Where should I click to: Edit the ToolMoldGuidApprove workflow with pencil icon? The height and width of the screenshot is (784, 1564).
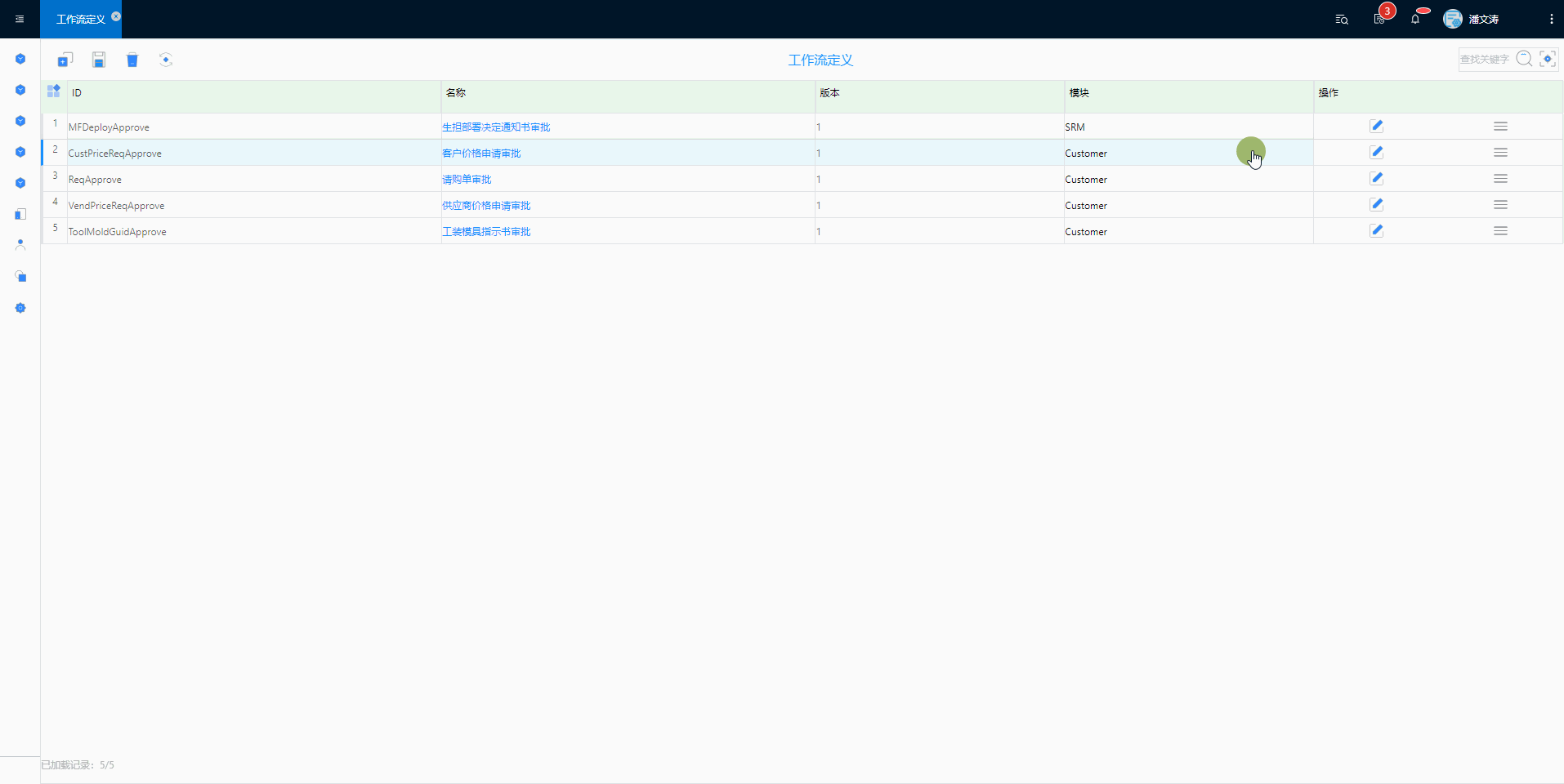pyautogui.click(x=1376, y=230)
